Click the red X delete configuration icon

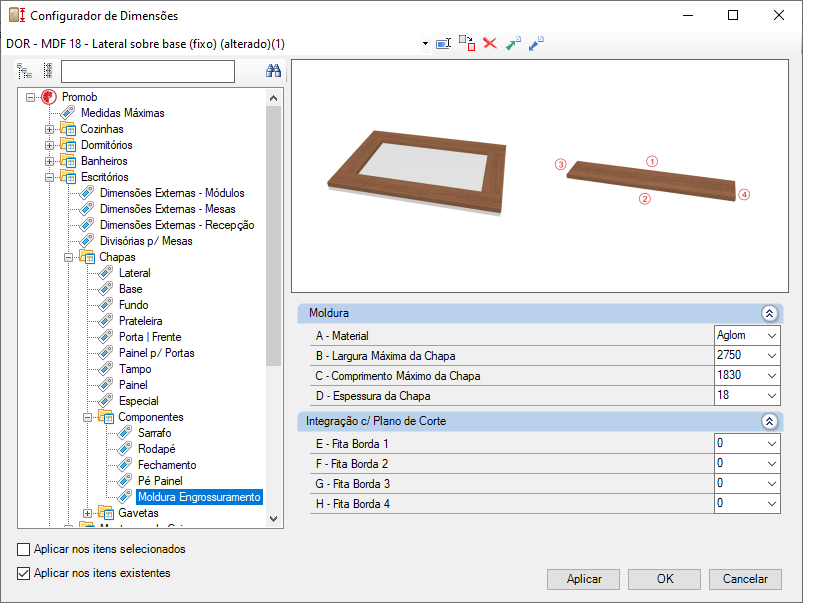pyautogui.click(x=490, y=43)
